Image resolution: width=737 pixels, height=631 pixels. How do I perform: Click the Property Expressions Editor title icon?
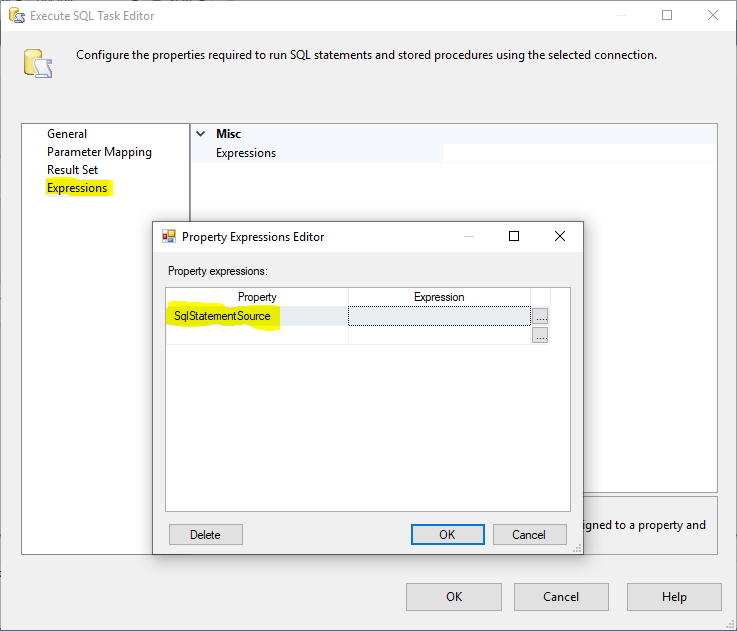pyautogui.click(x=169, y=237)
